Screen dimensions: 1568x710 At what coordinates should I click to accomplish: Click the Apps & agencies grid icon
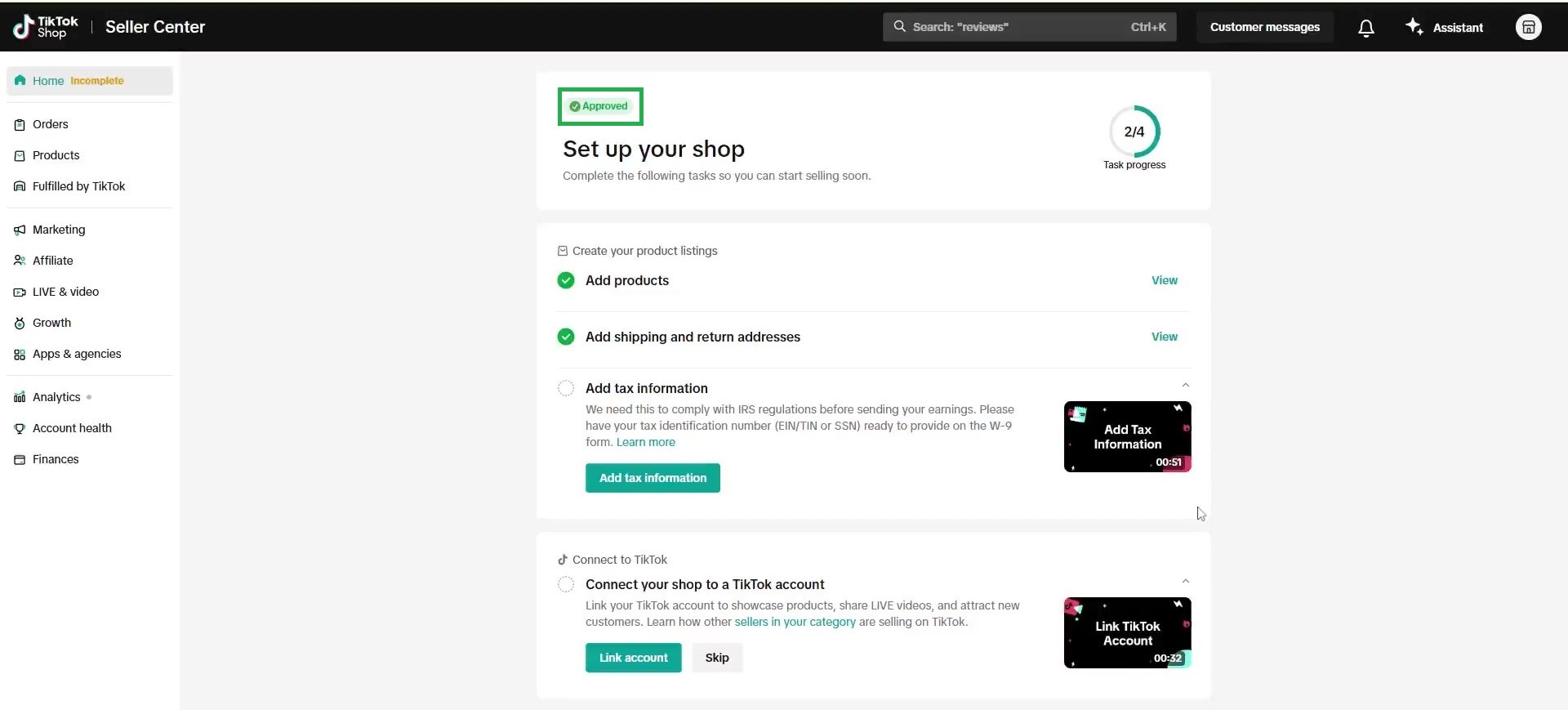[20, 355]
